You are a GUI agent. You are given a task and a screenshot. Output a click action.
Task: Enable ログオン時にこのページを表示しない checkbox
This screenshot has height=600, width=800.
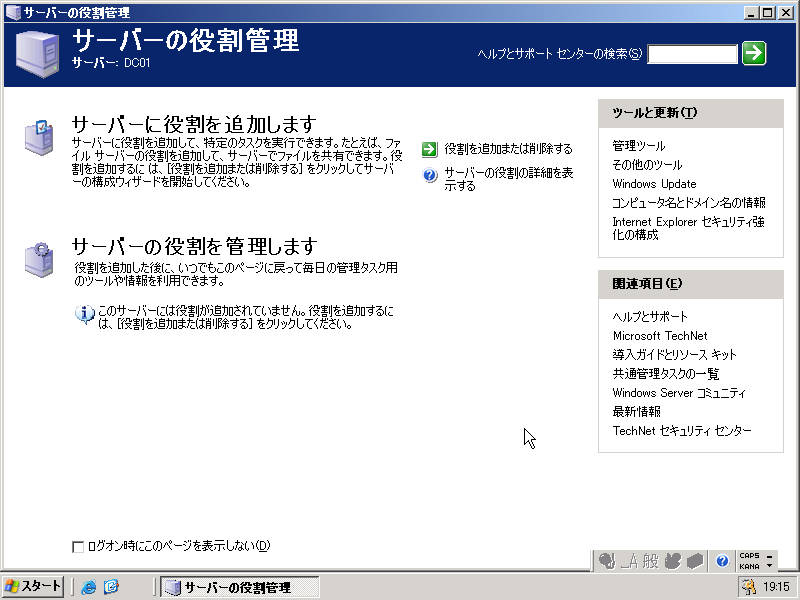coord(78,546)
